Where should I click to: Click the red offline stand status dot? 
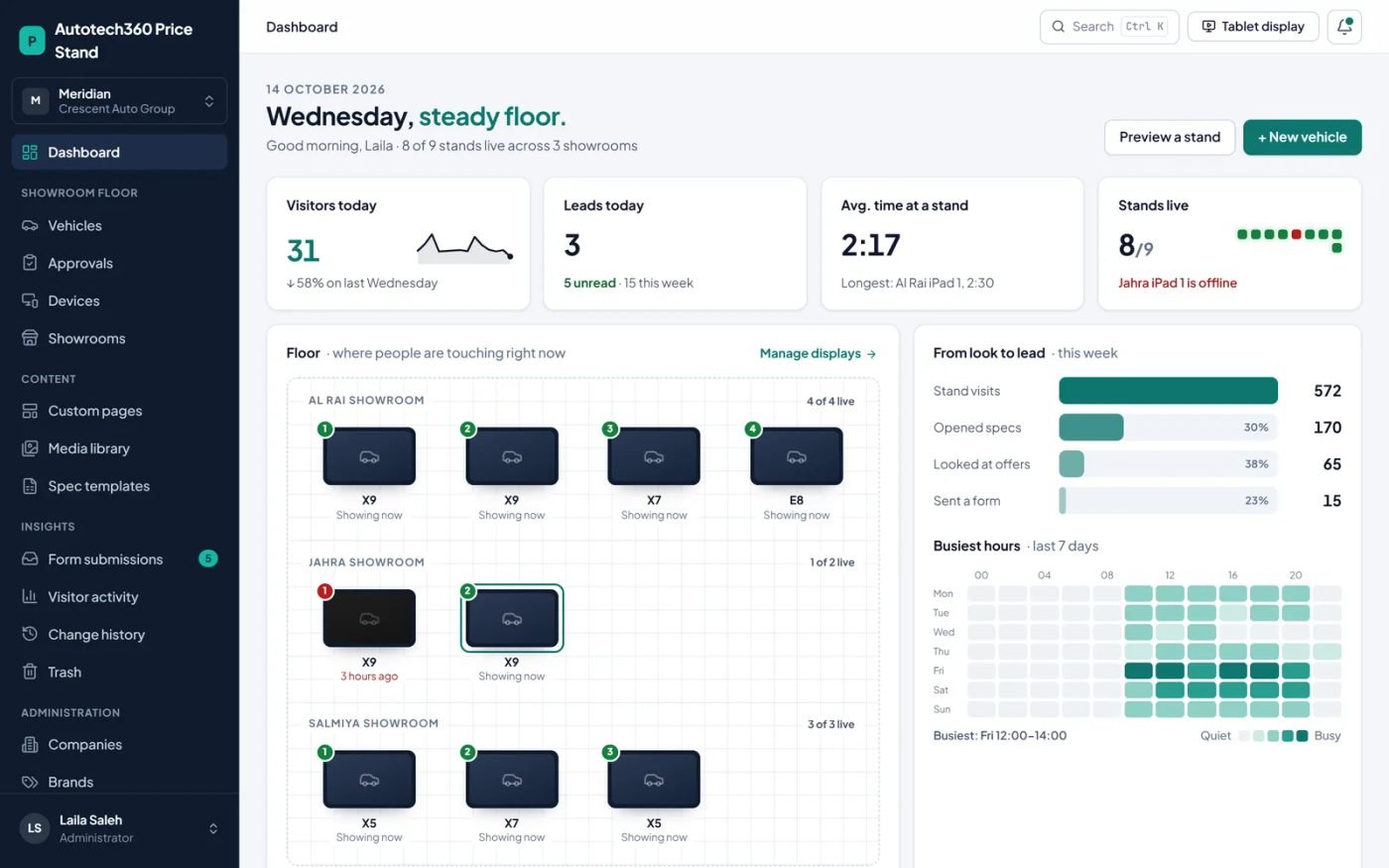(1297, 235)
